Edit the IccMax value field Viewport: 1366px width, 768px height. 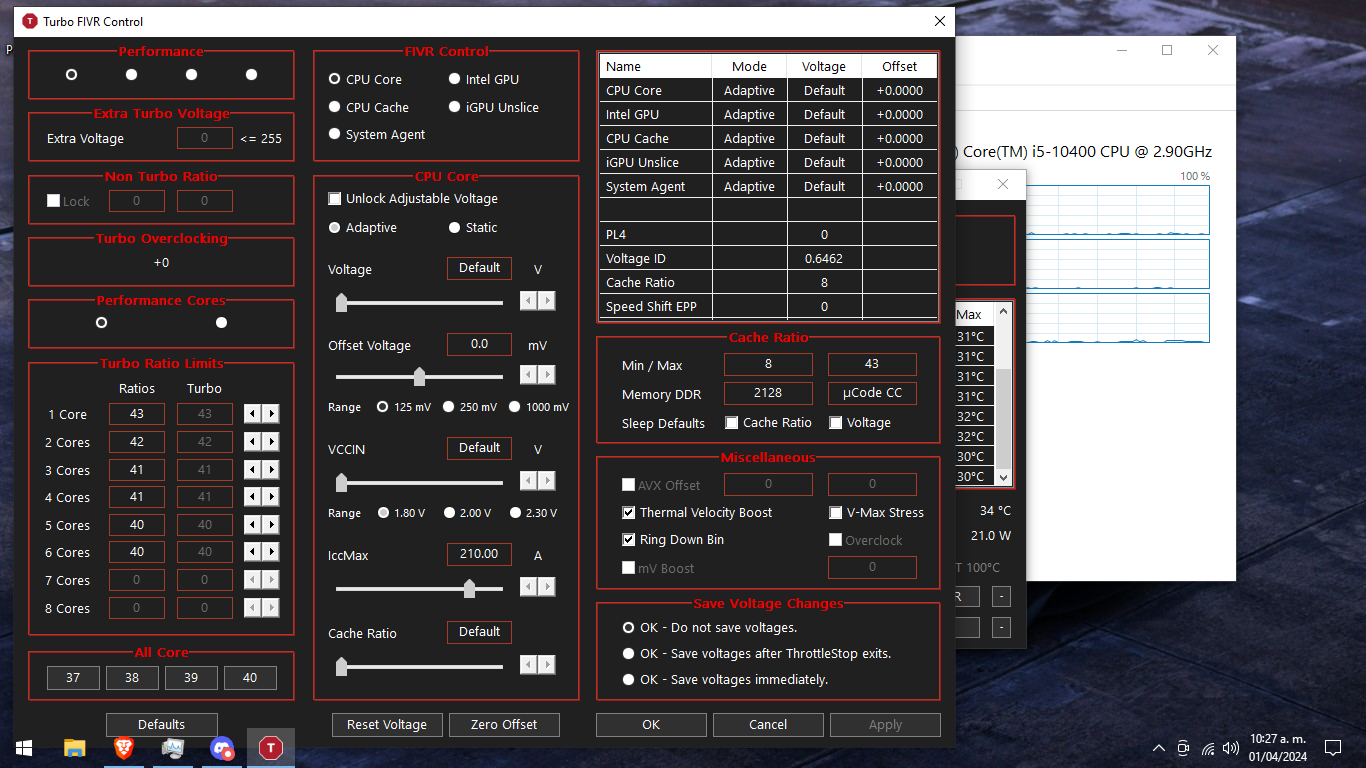(479, 554)
